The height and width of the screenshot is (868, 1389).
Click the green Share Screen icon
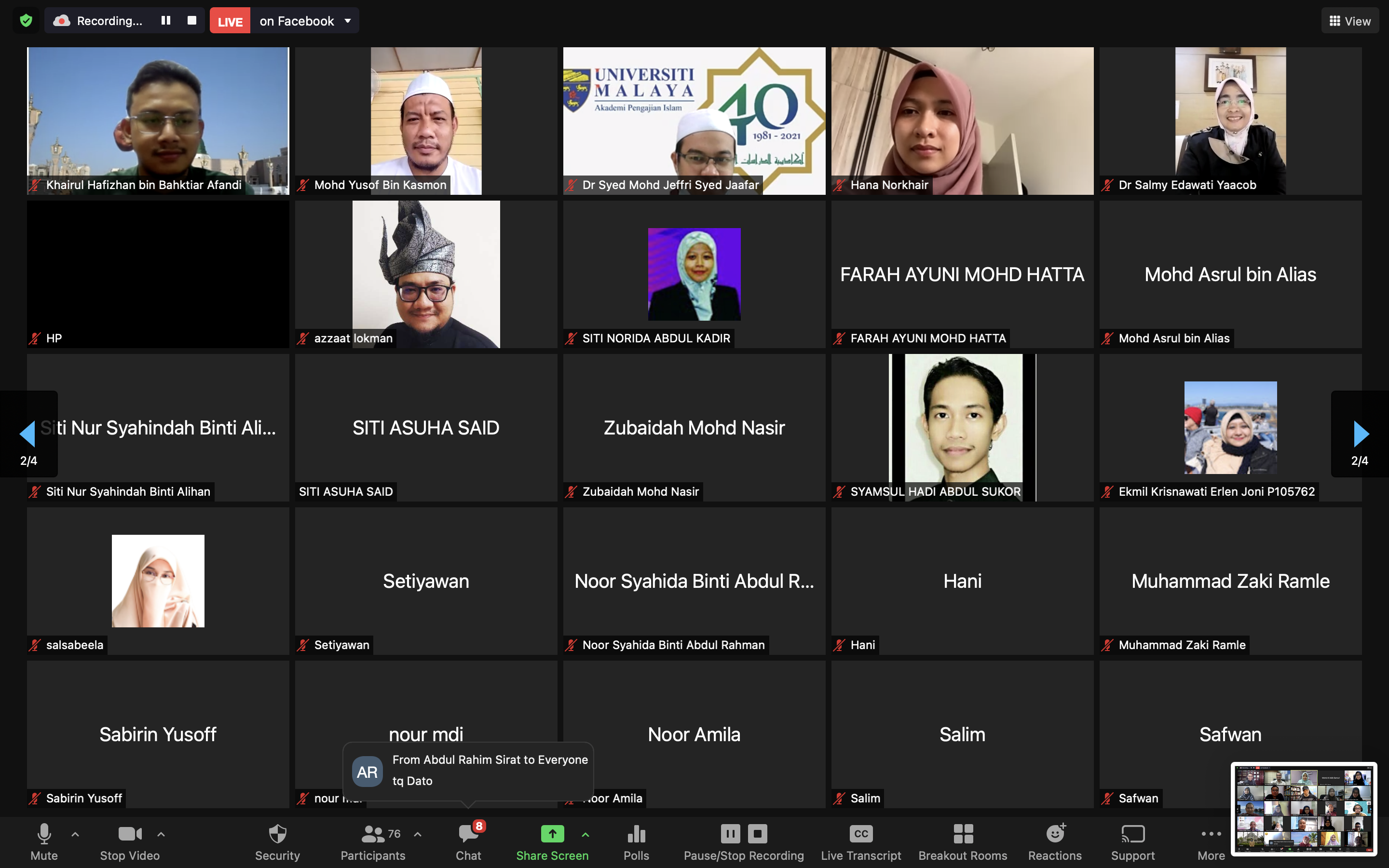coord(552,834)
